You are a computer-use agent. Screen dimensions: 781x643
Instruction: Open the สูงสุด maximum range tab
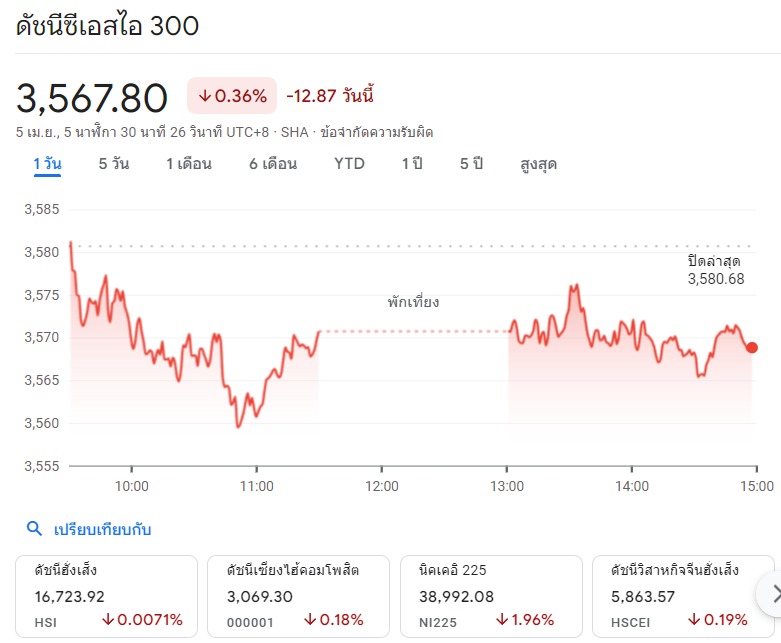pyautogui.click(x=538, y=164)
